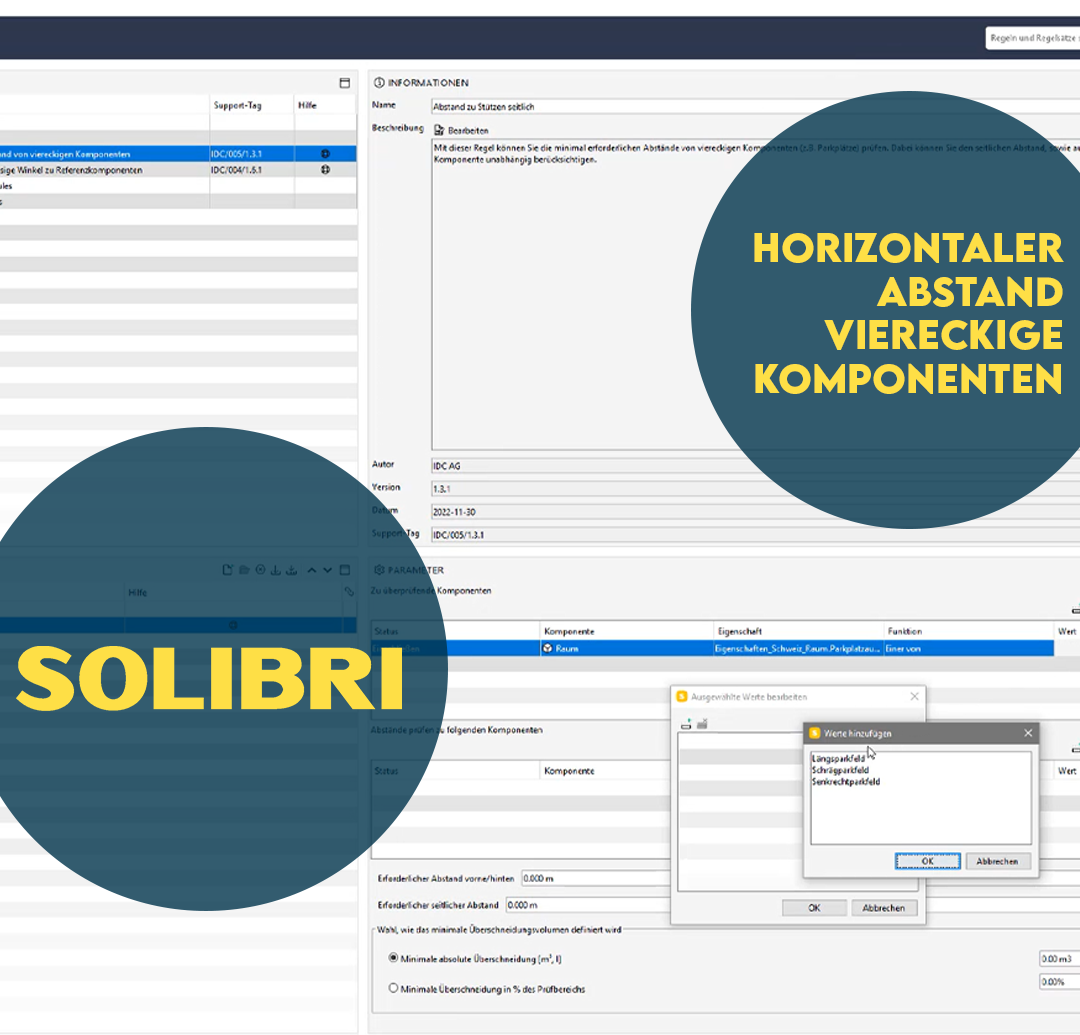The width and height of the screenshot is (1080, 1035).
Task: Click the Autor field containing IDC AG
Action: click(x=756, y=466)
